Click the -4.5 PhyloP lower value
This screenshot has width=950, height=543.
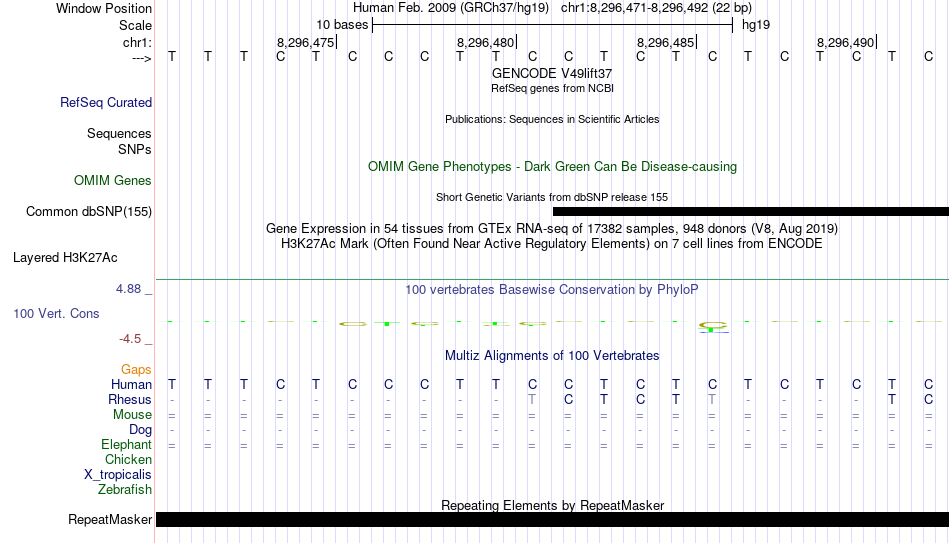point(130,339)
